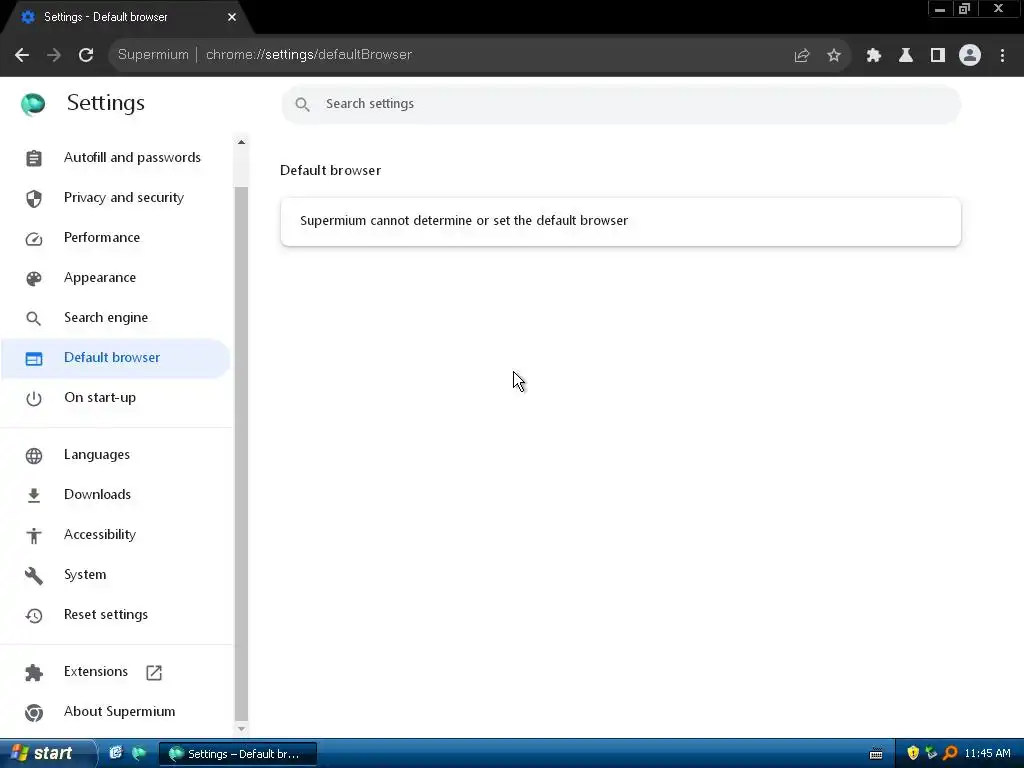Select Search engine settings
1024x768 pixels.
click(116, 317)
